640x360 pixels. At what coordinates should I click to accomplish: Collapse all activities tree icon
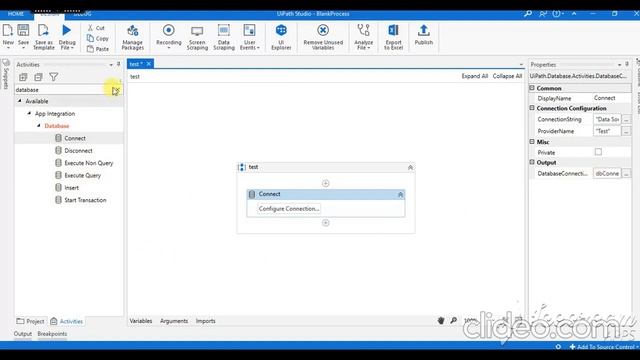point(38,77)
